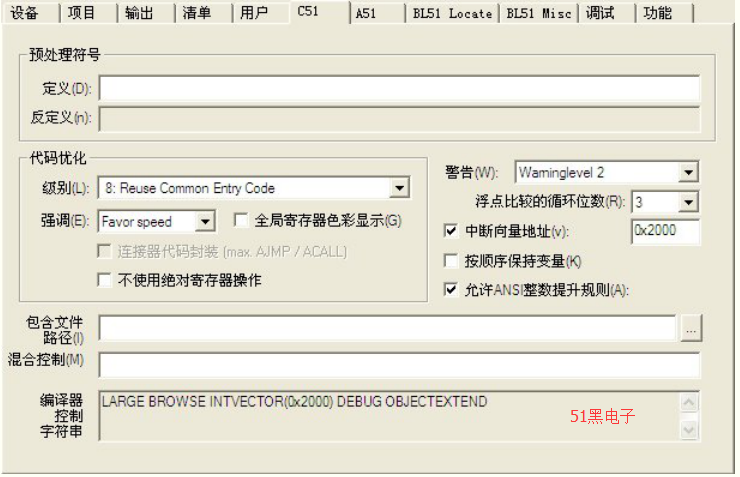Screen dimensions: 740x477
Task: Open the 功能 tab
Action: (664, 13)
